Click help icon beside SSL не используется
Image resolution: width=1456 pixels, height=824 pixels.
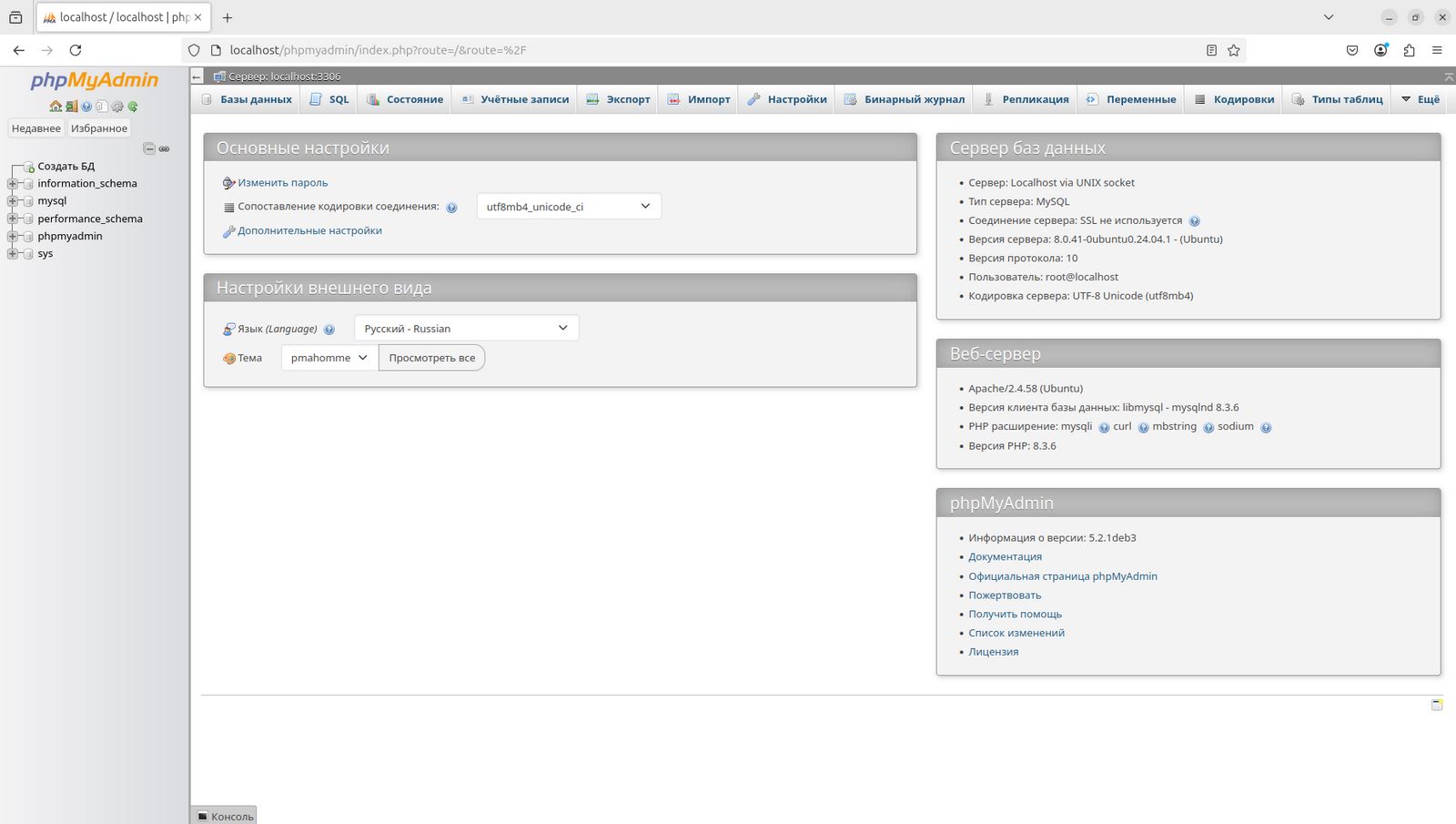(x=1195, y=221)
